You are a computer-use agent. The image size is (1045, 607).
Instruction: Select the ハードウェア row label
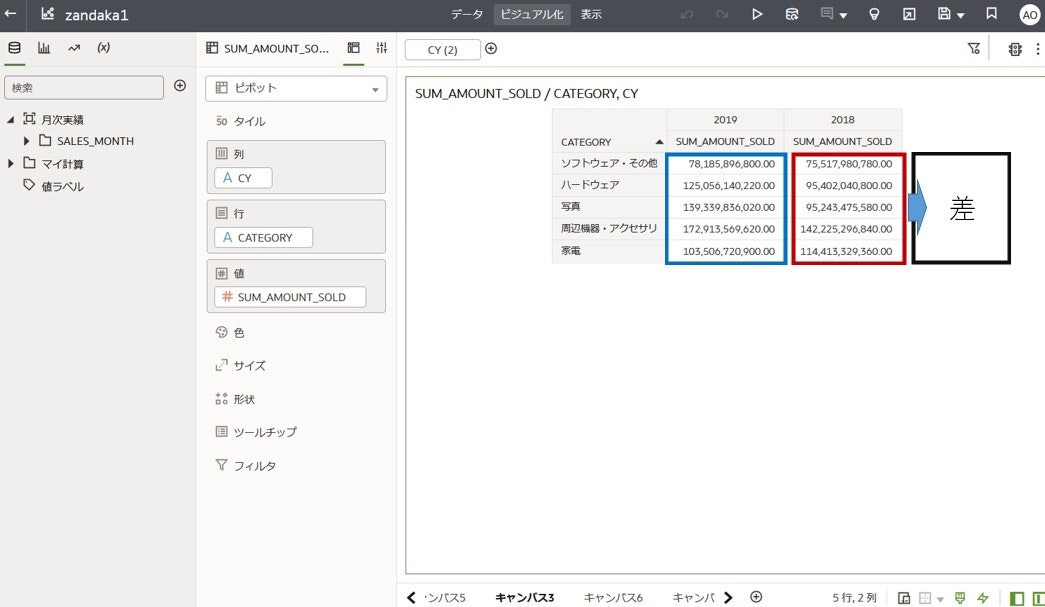point(590,185)
